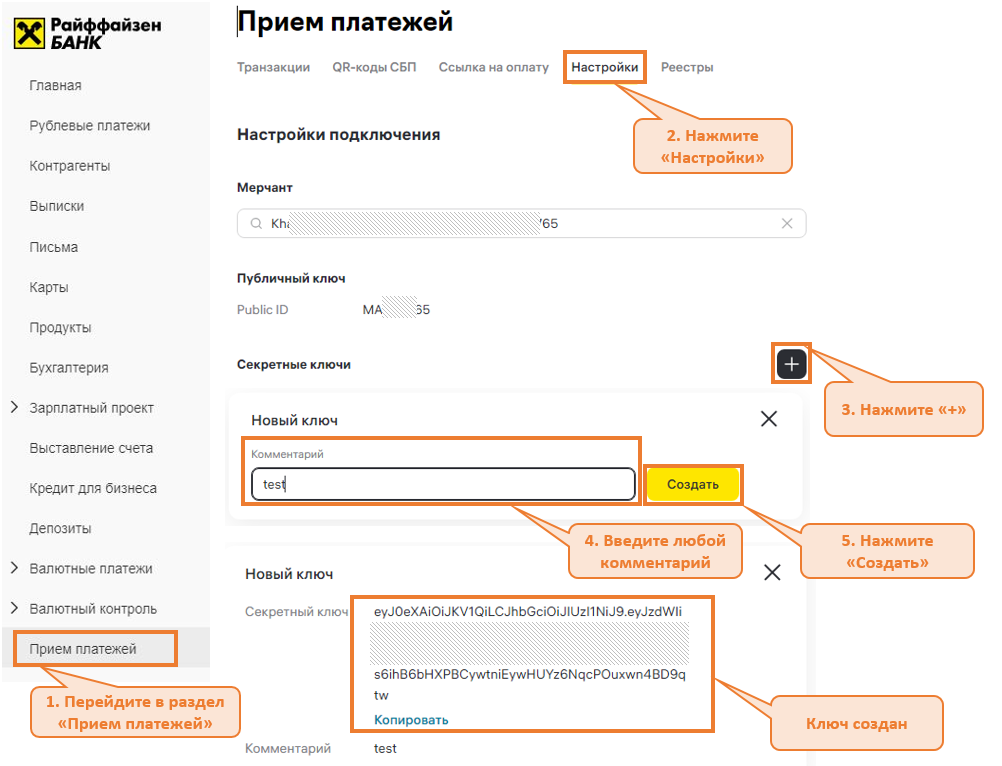Open the Выписки sidebar section

[57, 206]
